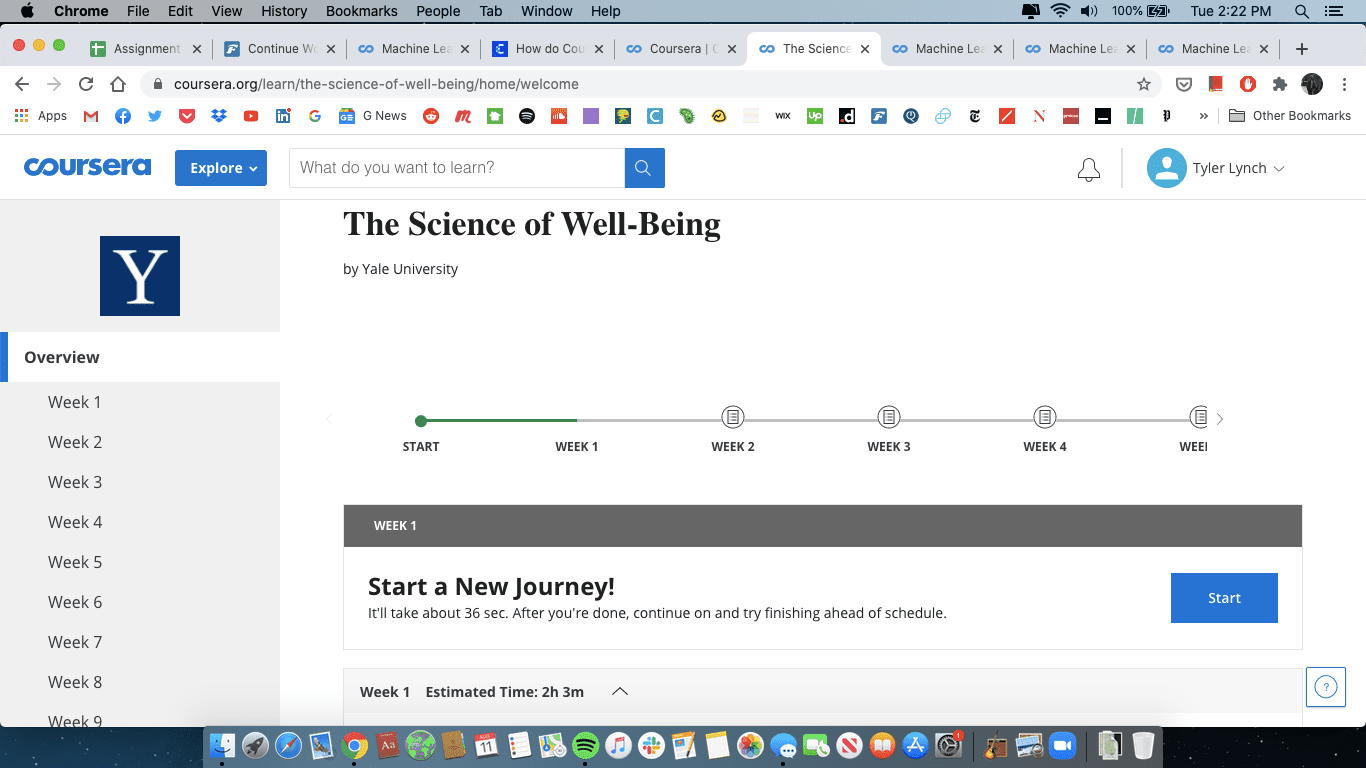1366x768 pixels.
Task: Open the Reddit bookmark
Action: click(431, 116)
